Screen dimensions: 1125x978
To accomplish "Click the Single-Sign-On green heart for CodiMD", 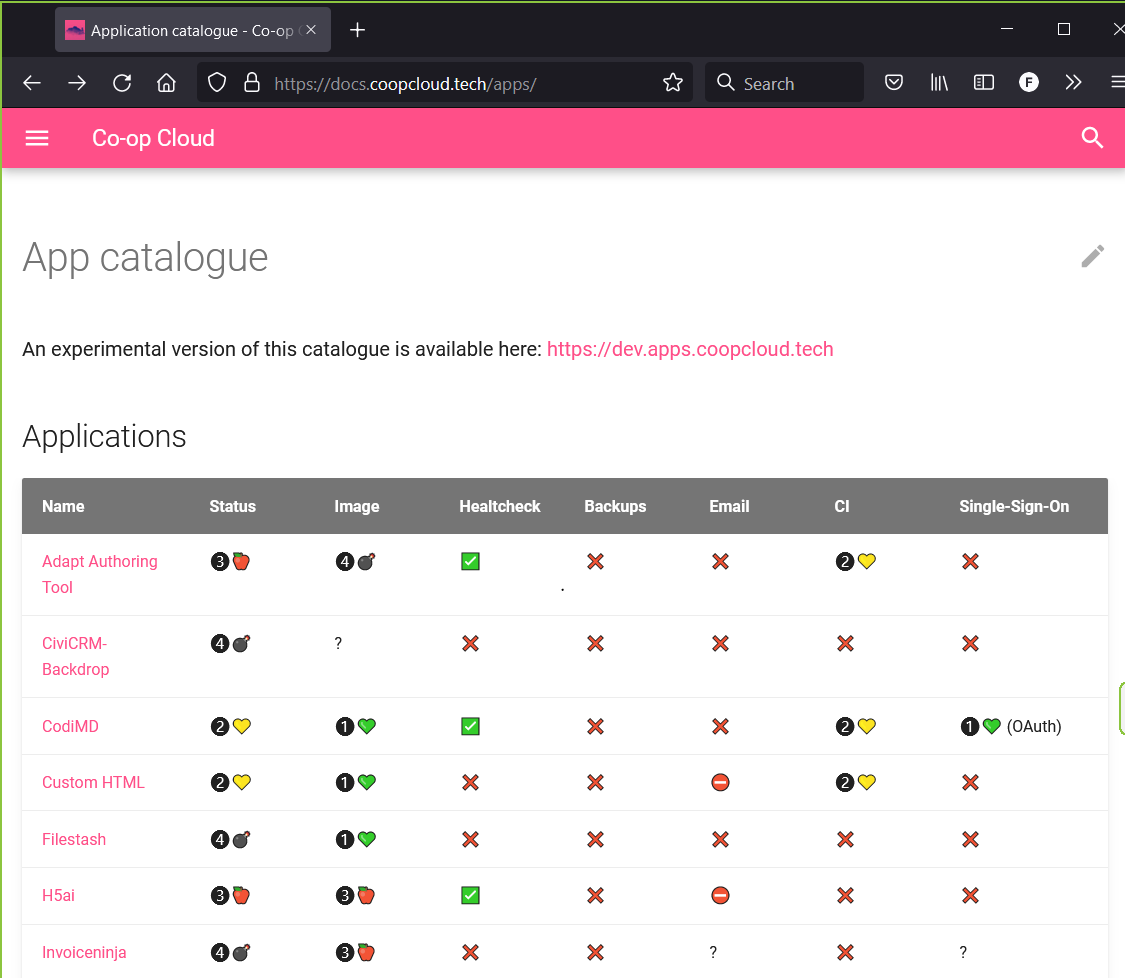I will (992, 726).
